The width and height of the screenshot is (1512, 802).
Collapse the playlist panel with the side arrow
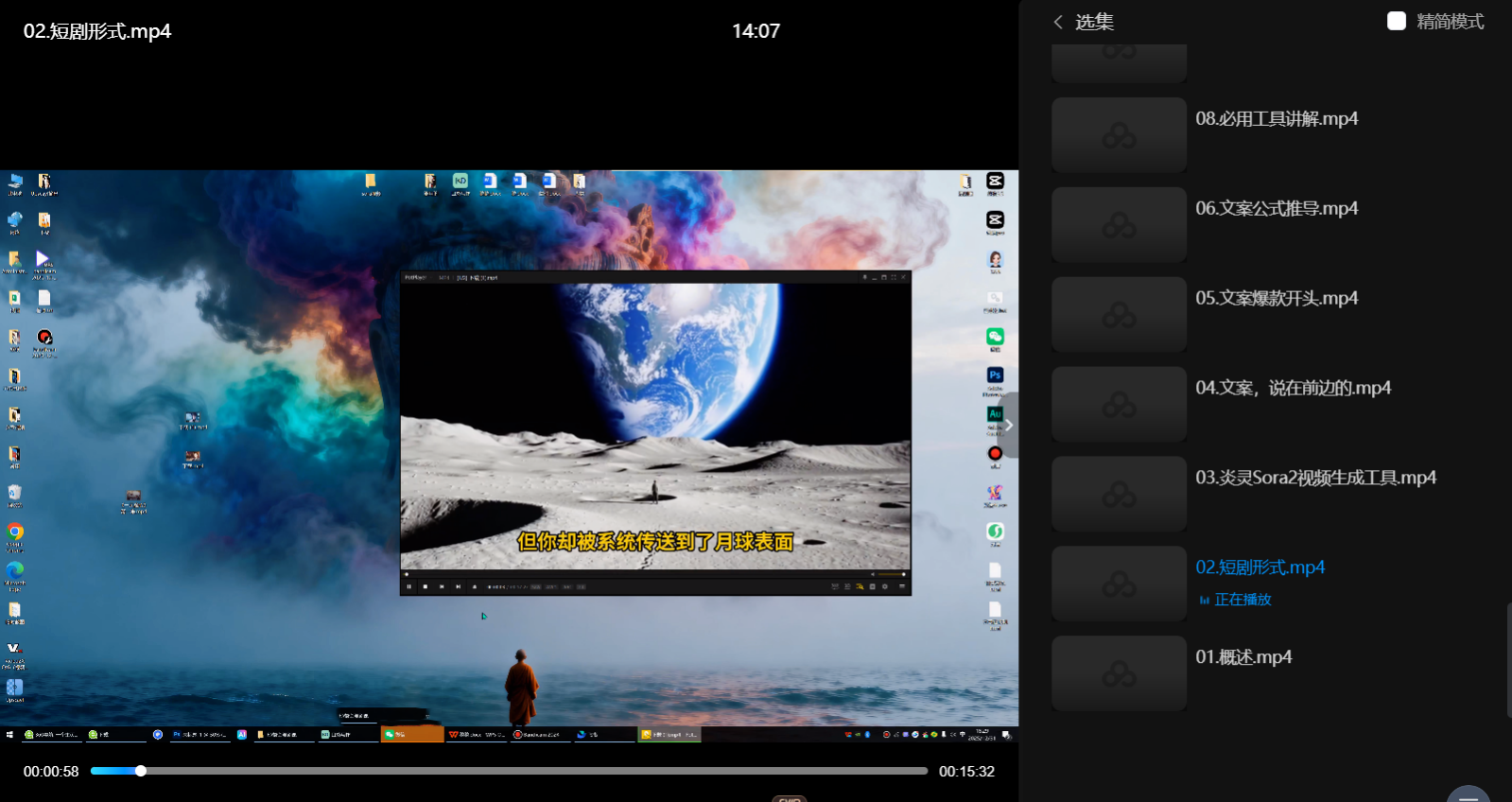tap(1009, 426)
